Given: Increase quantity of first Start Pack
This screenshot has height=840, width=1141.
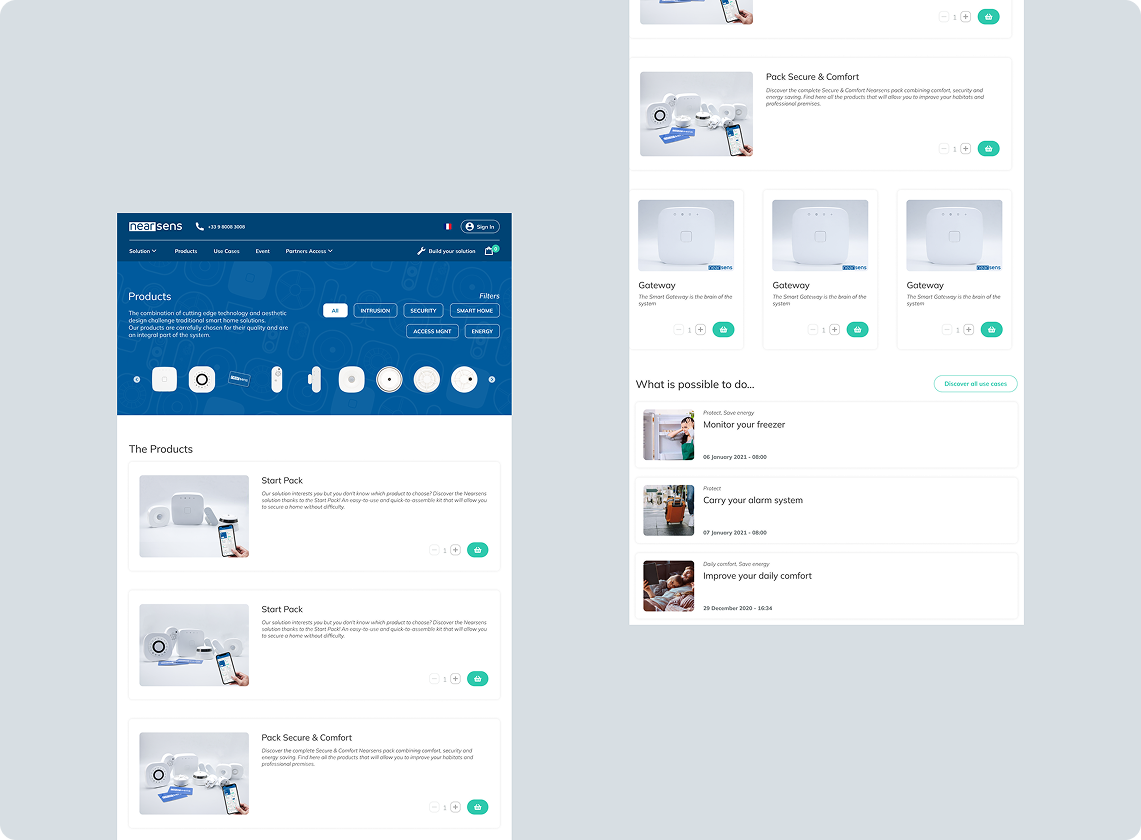Looking at the screenshot, I should pyautogui.click(x=456, y=550).
